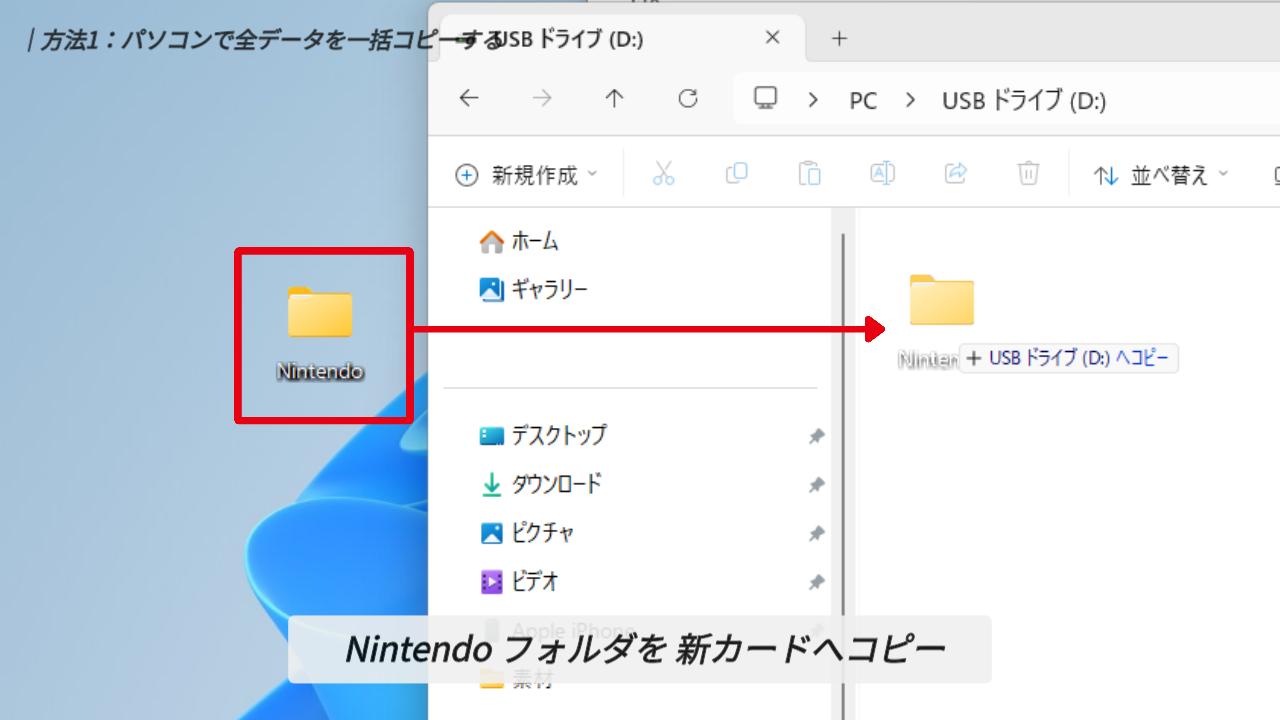The image size is (1280, 720).
Task: Click PC in the address bar
Action: (x=862, y=100)
